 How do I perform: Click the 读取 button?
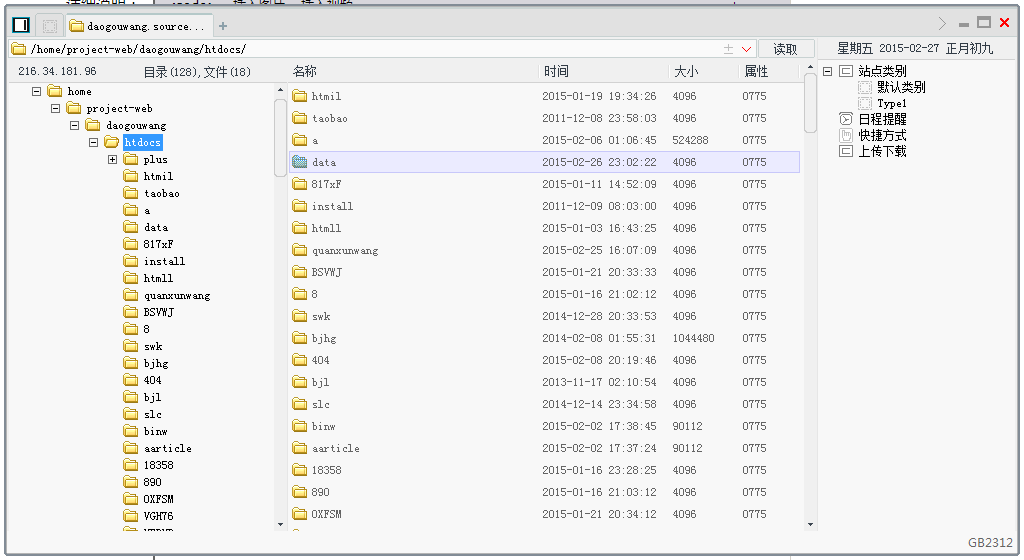pos(786,49)
